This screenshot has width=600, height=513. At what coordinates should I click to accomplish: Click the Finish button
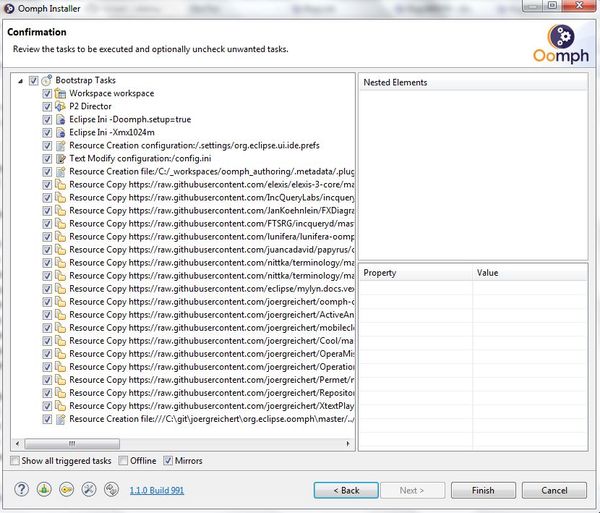pyautogui.click(x=483, y=490)
